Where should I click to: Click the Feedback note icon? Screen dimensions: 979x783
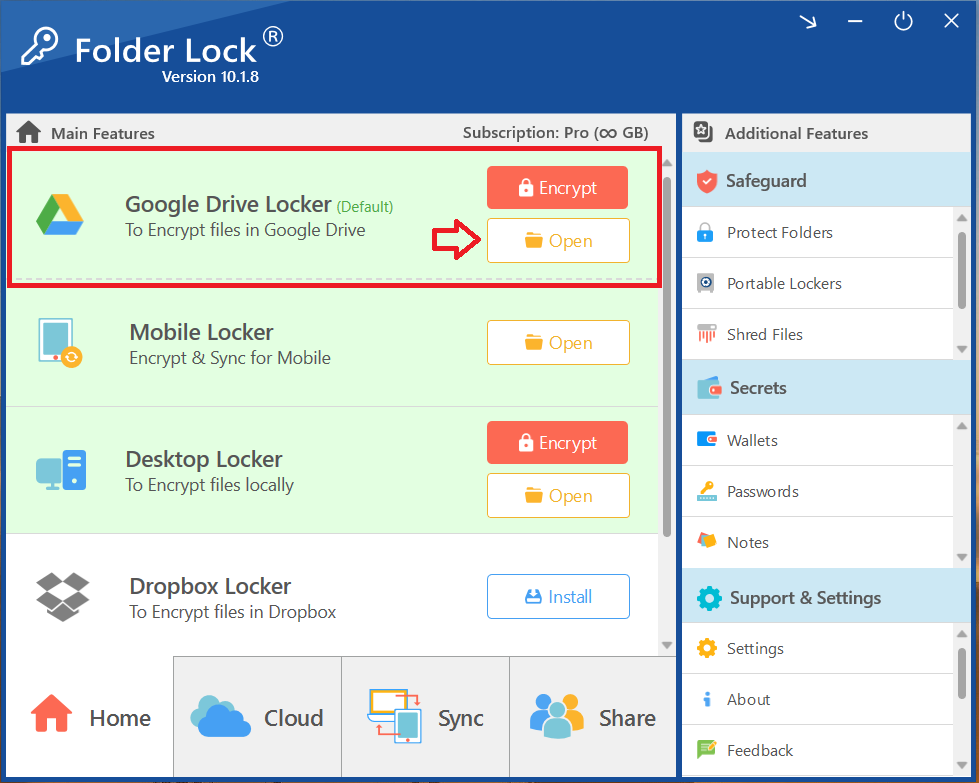(x=707, y=748)
